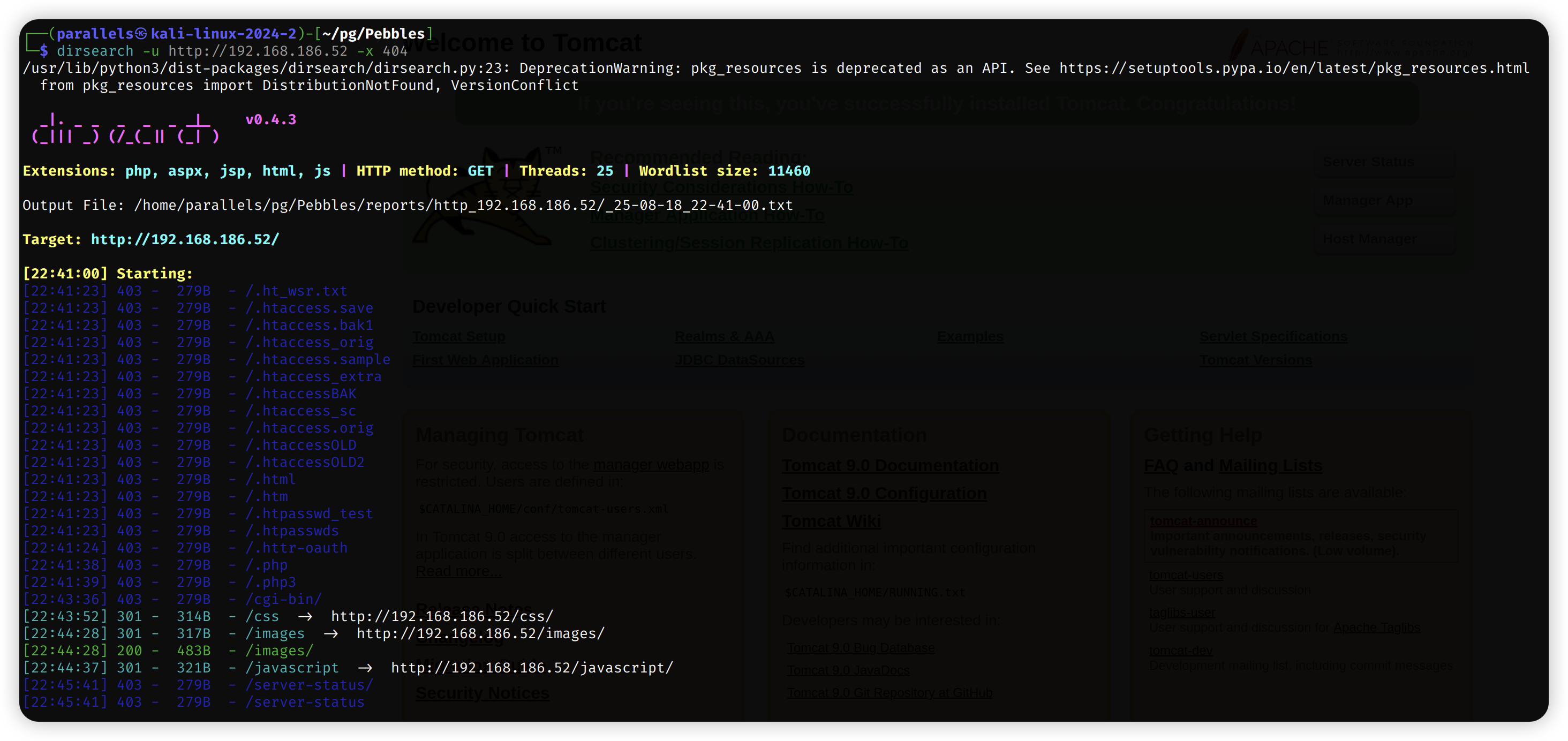Click the Output File path line
The width and height of the screenshot is (1568, 741).
(408, 205)
